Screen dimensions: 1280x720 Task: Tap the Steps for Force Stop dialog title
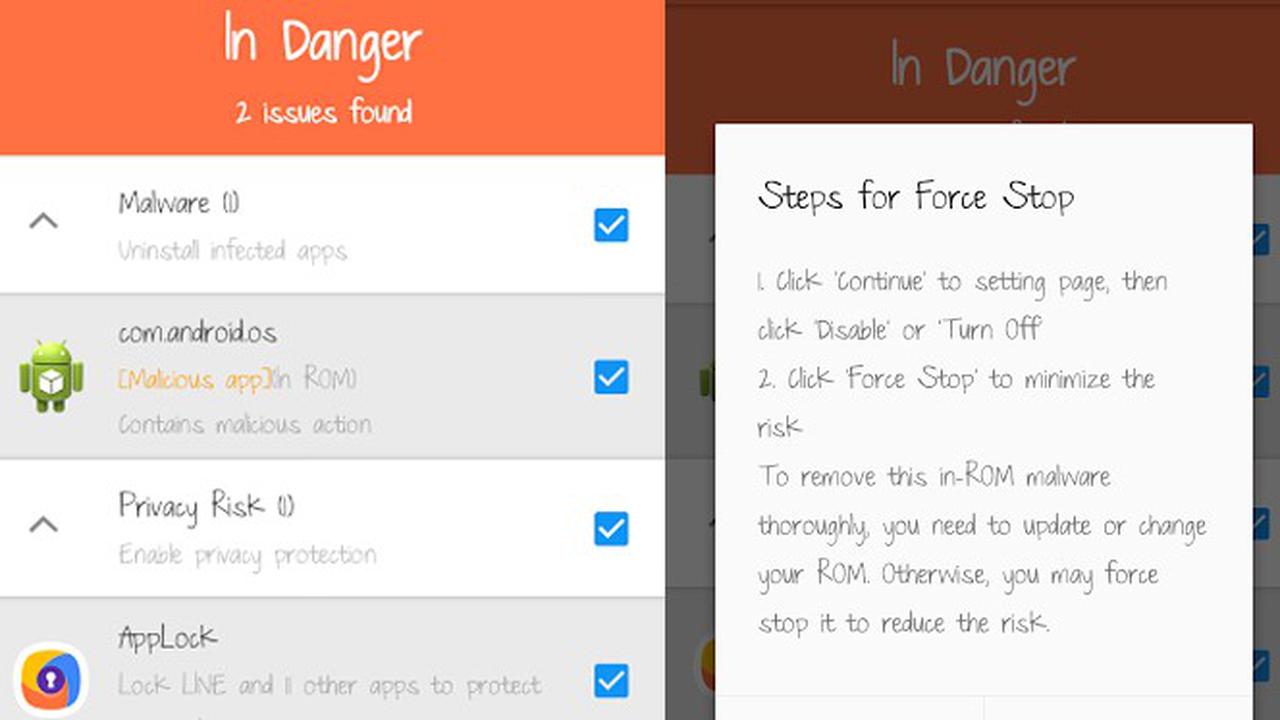coord(916,195)
